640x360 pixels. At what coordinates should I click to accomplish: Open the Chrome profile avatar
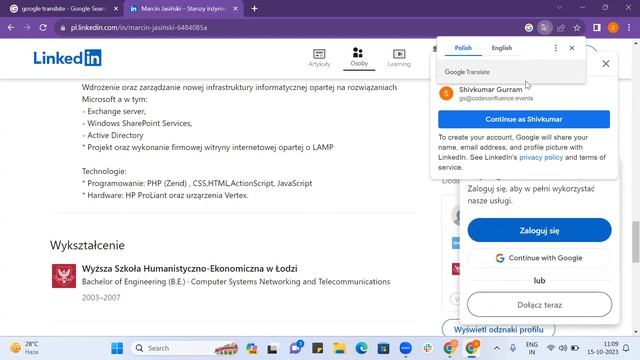coord(613,27)
